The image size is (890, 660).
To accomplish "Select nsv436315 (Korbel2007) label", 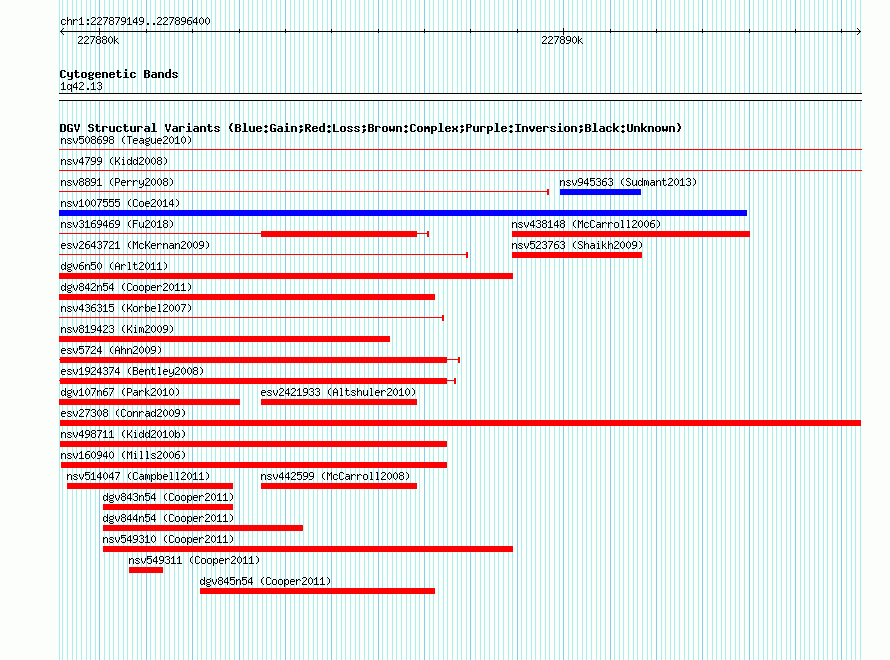I will click(x=126, y=308).
